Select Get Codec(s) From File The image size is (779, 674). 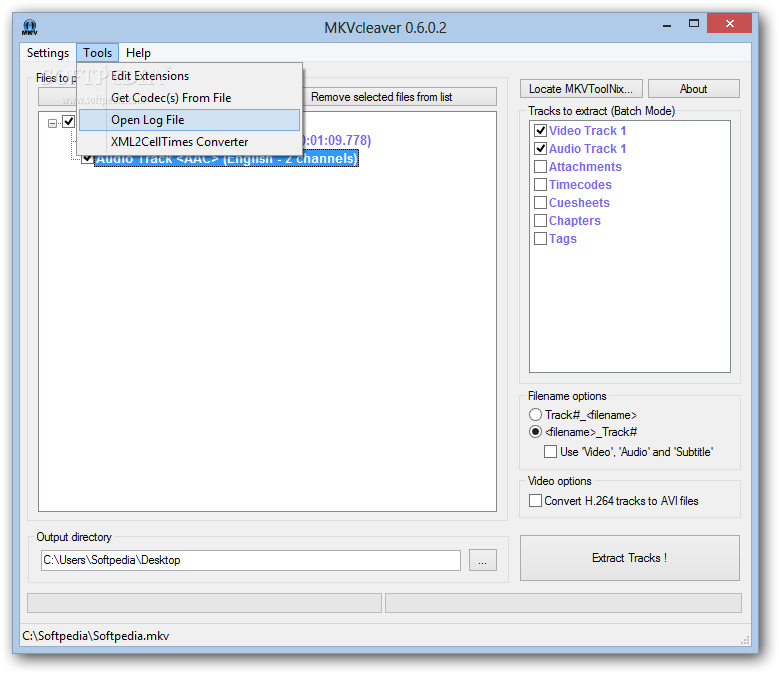[x=189, y=98]
